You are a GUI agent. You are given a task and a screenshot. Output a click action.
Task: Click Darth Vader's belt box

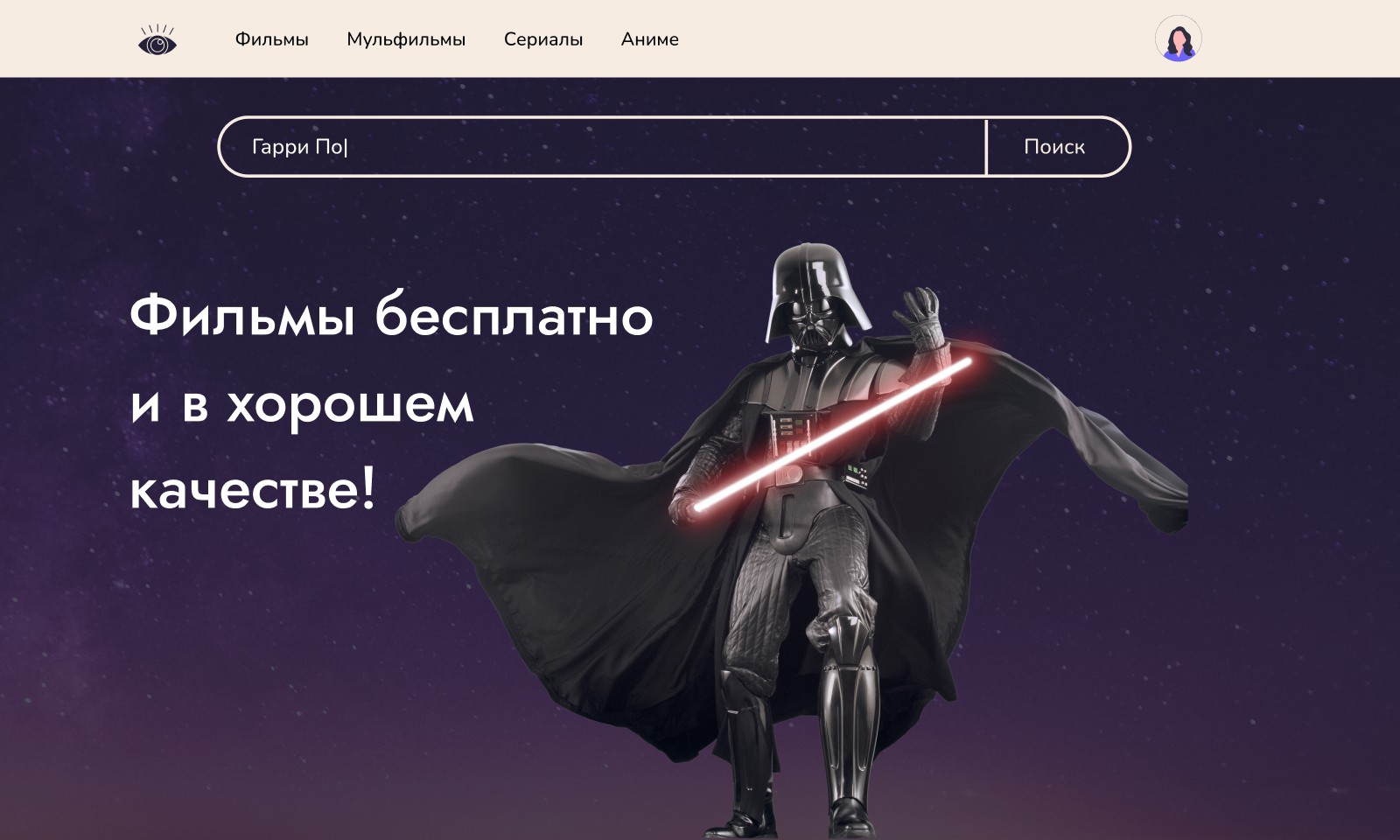(856, 475)
